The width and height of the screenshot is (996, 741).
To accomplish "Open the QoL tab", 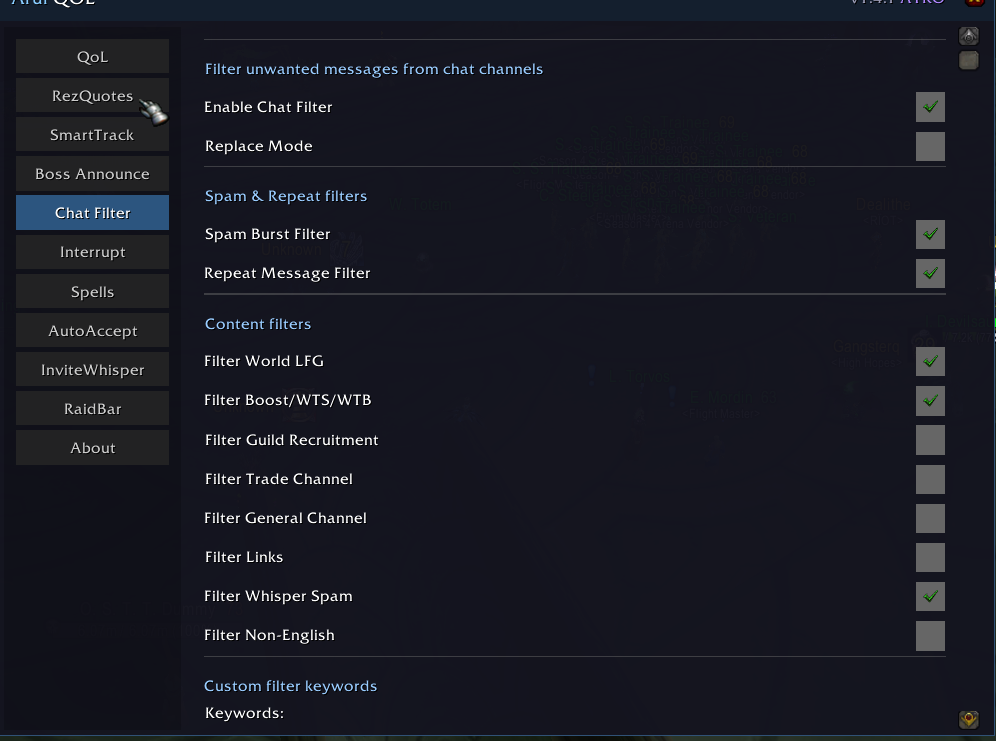I will tap(92, 57).
